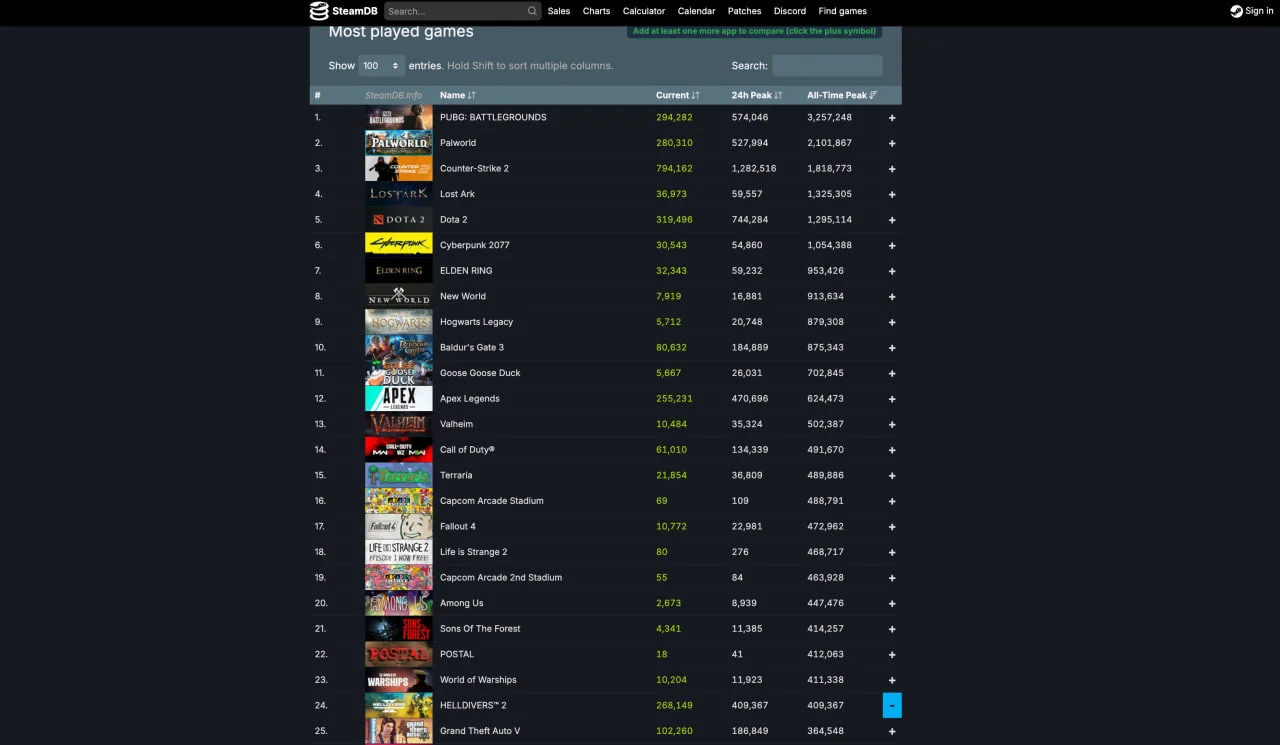1280x745 pixels.
Task: Remove HELLDIVERS 2 from comparison via minus button
Action: coord(892,706)
